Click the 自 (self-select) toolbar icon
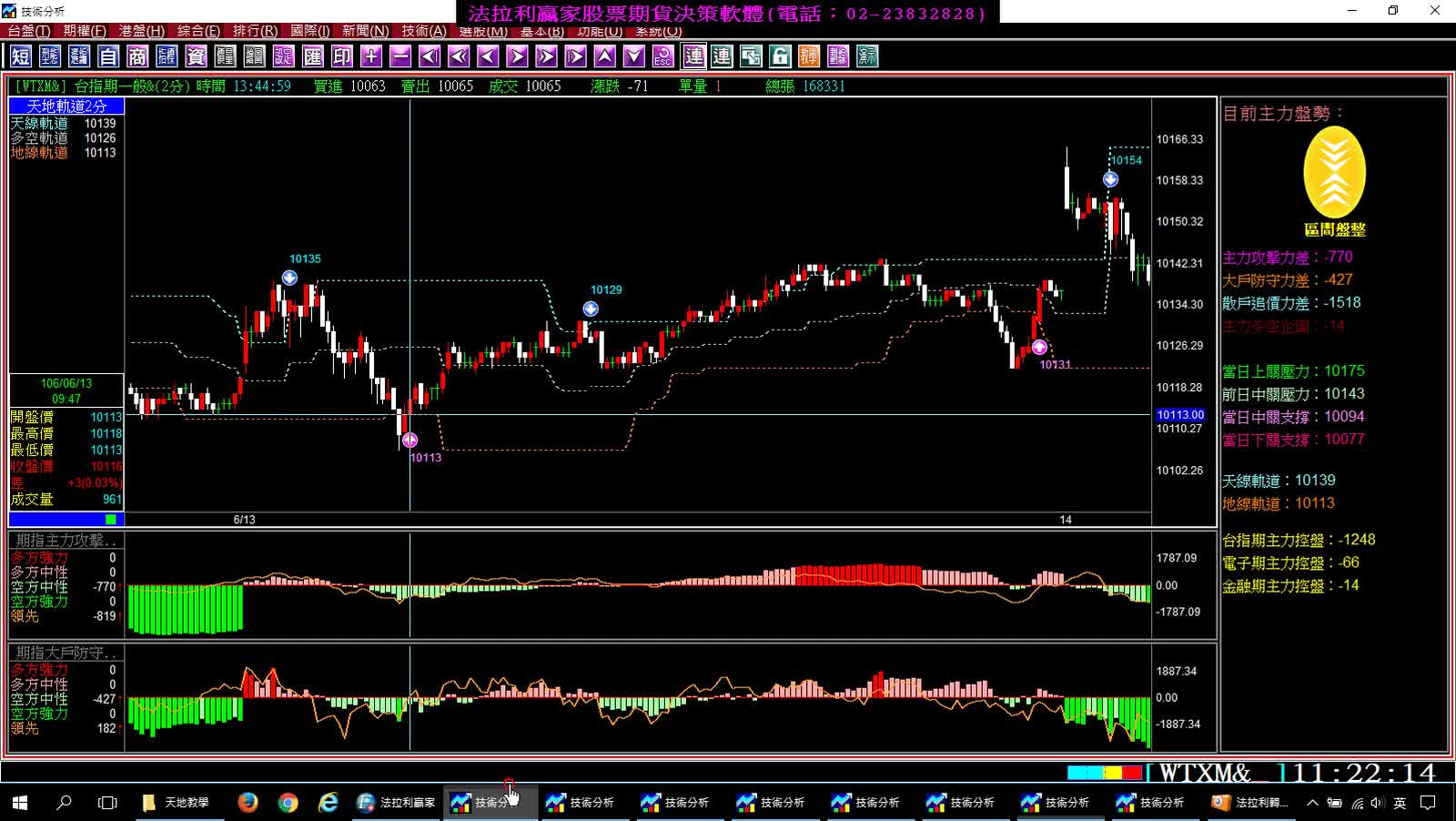This screenshot has width=1456, height=821. pyautogui.click(x=108, y=56)
